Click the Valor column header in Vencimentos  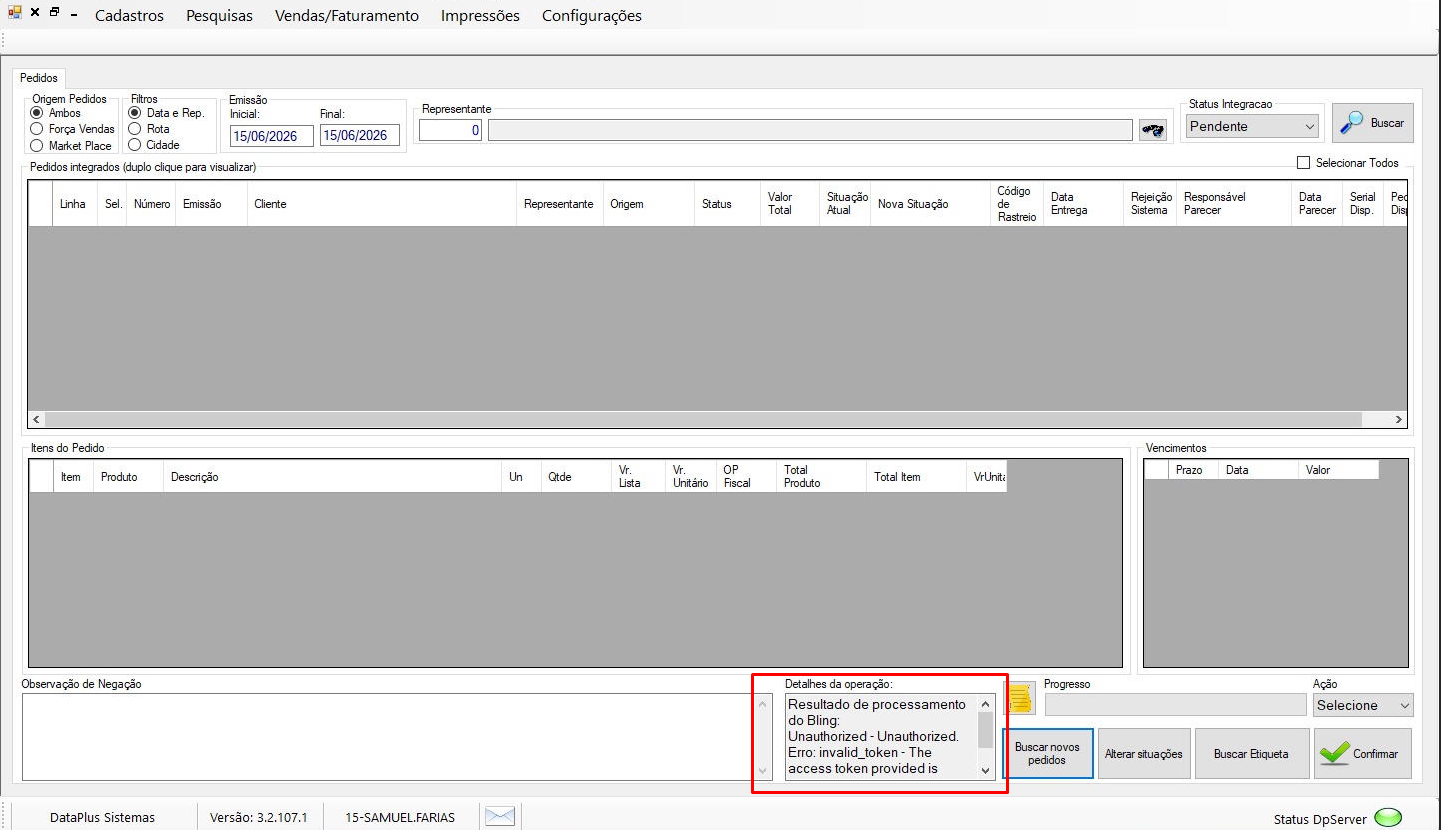point(1338,470)
